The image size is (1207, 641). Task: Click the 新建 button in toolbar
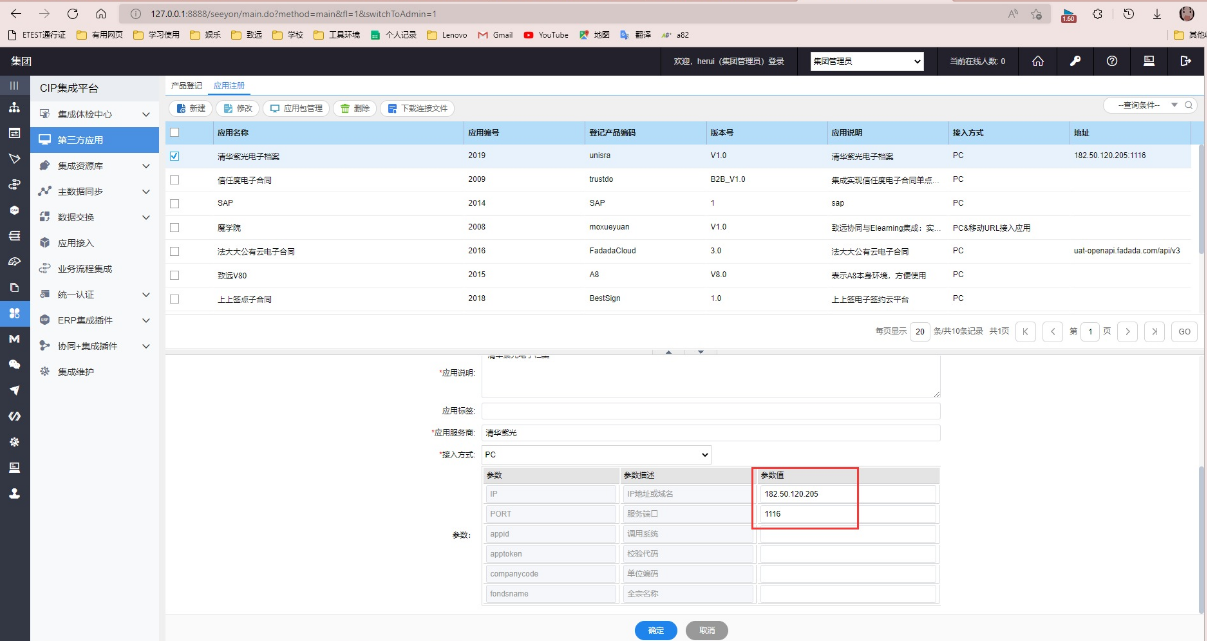191,108
